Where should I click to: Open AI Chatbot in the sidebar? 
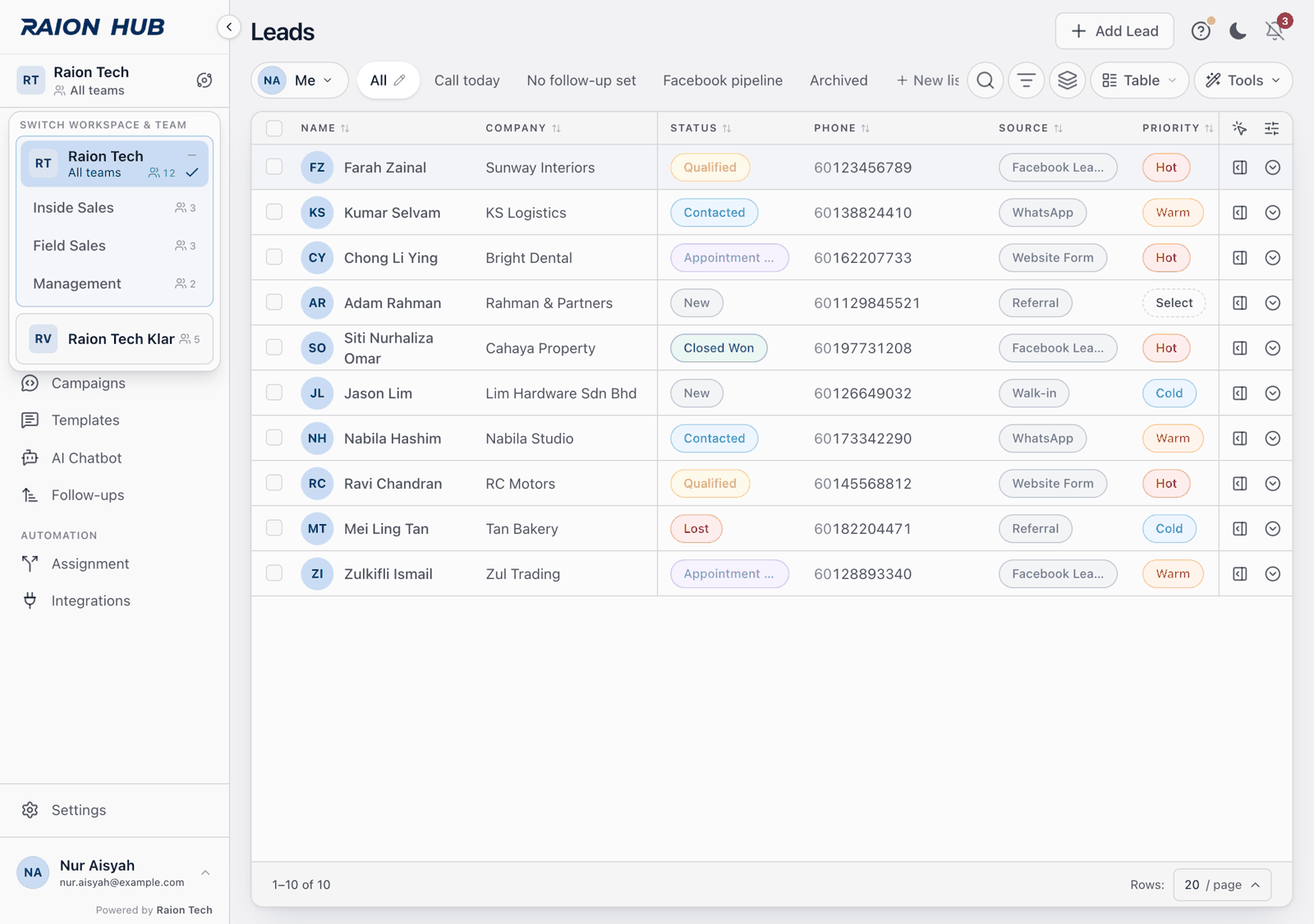tap(114, 458)
